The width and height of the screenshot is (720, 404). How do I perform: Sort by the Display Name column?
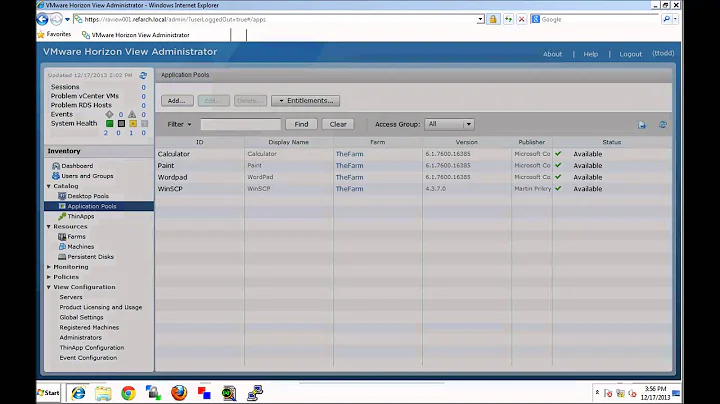click(x=289, y=142)
